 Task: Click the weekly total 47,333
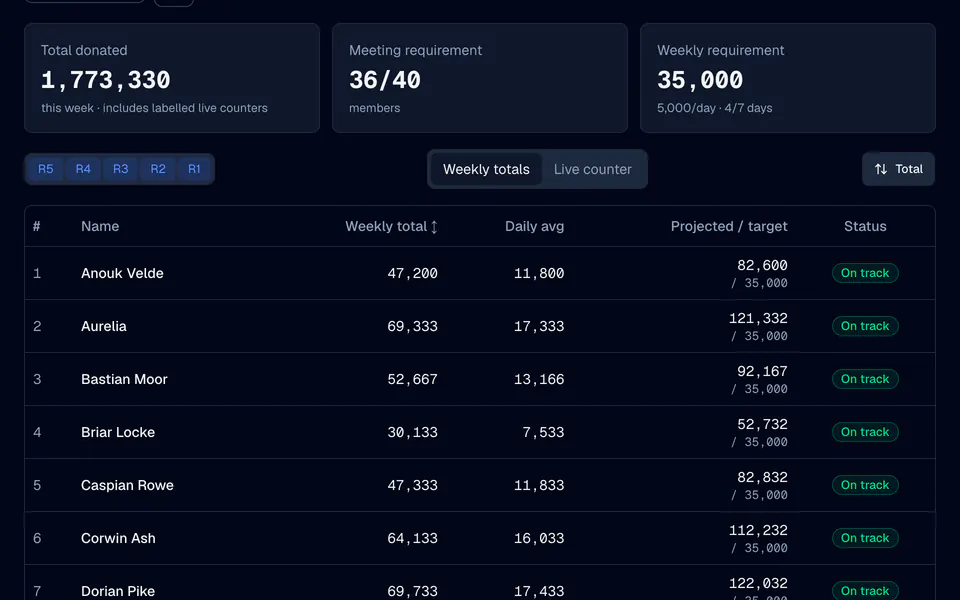[x=413, y=485]
